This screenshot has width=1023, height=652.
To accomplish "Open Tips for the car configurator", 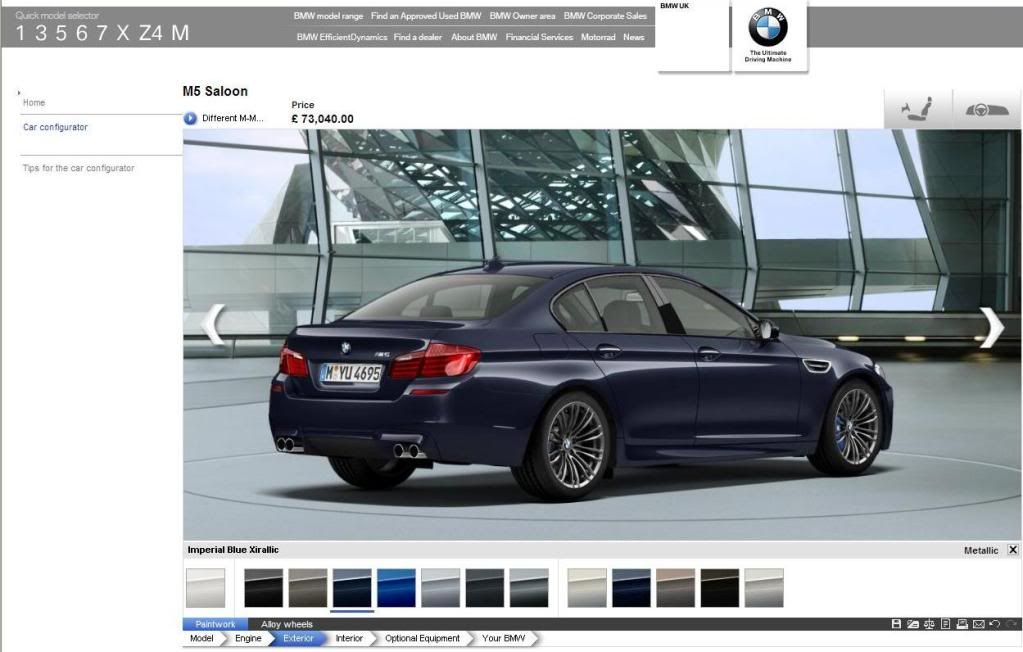I will pyautogui.click(x=78, y=168).
